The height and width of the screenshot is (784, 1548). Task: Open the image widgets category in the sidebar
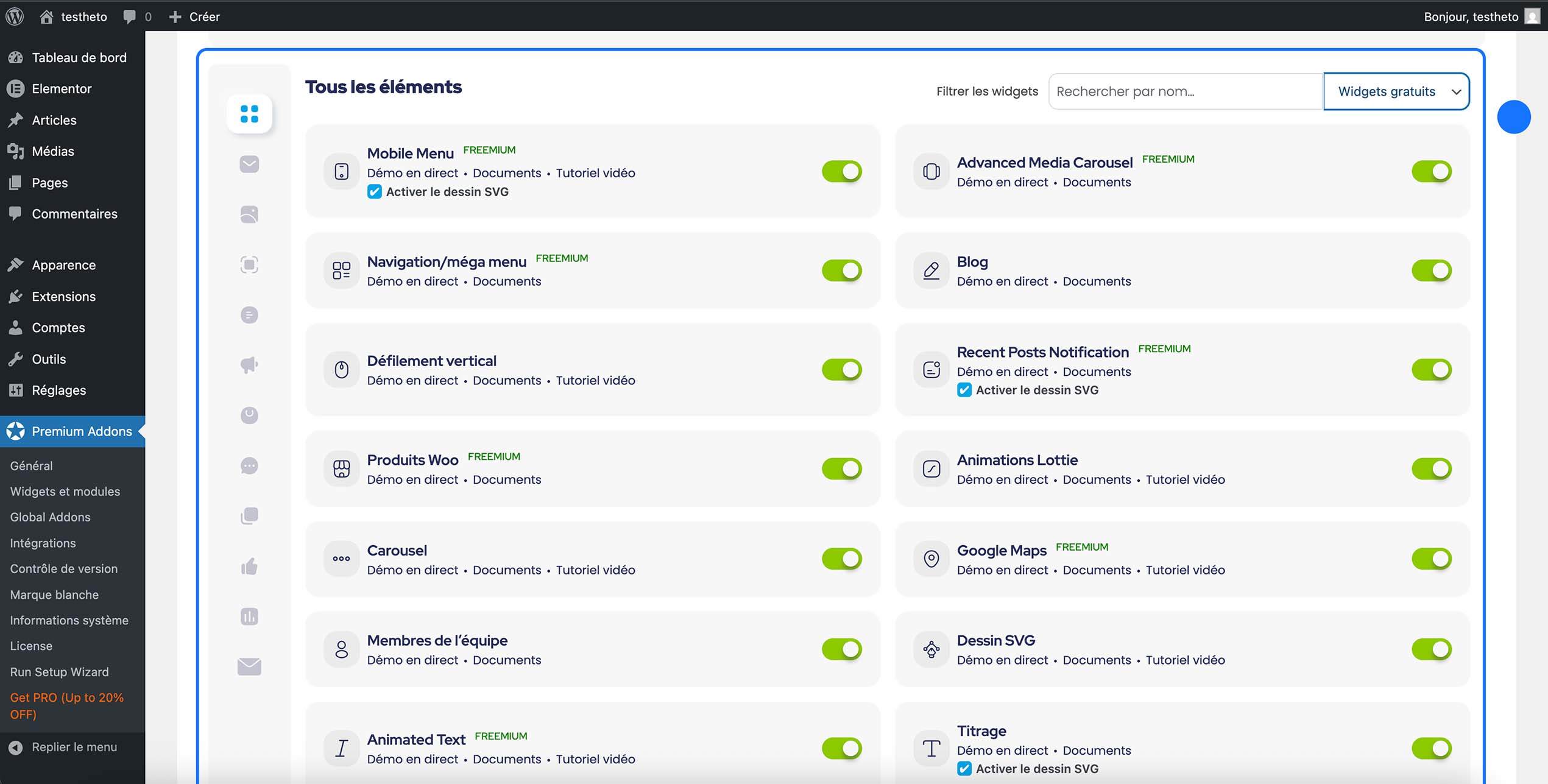[249, 214]
